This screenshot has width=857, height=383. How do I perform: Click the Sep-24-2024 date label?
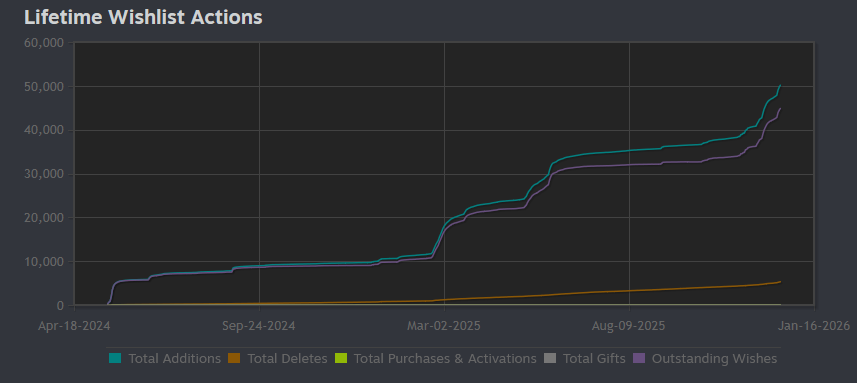click(259, 326)
